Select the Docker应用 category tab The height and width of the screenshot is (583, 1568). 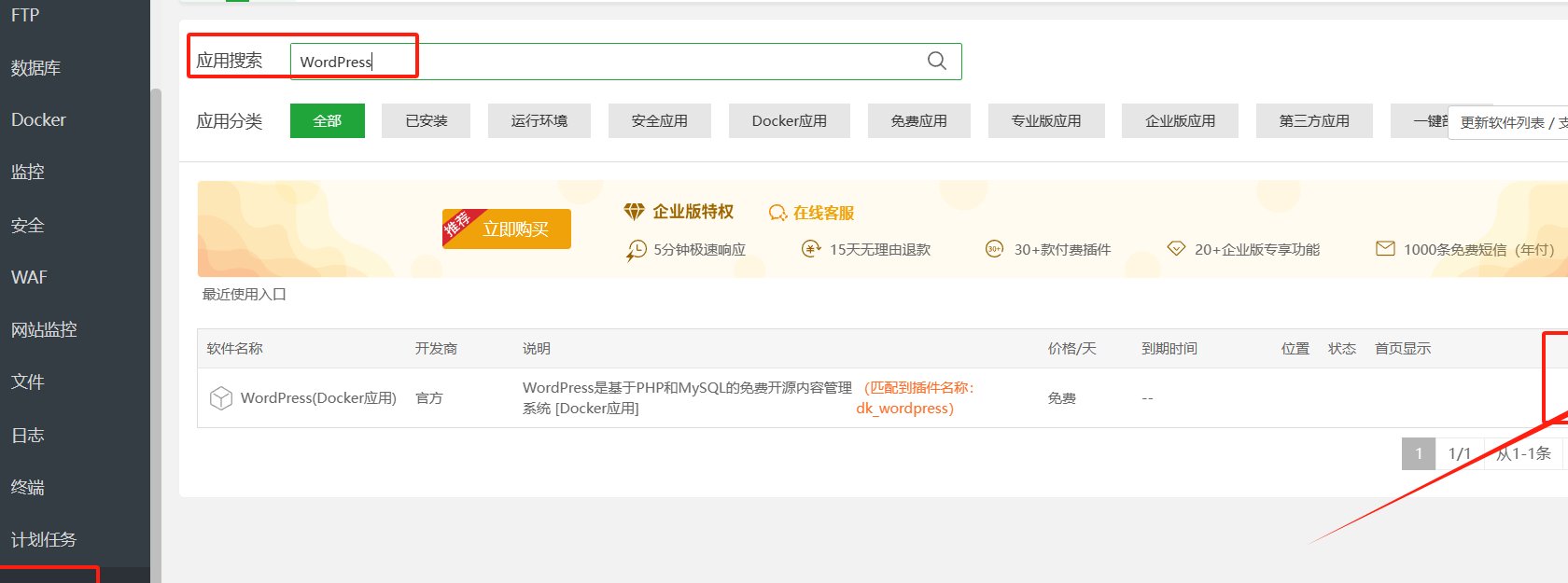[x=790, y=120]
